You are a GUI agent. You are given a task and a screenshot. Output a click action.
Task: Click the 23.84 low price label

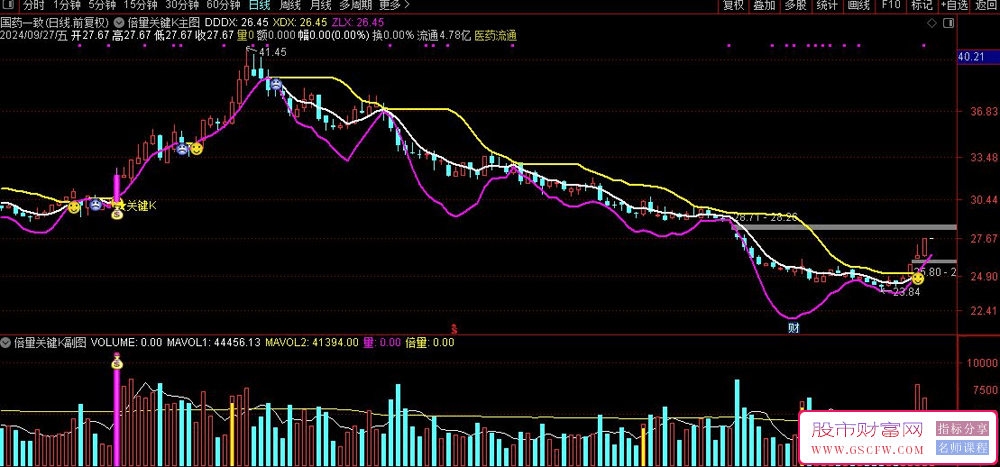(906, 292)
